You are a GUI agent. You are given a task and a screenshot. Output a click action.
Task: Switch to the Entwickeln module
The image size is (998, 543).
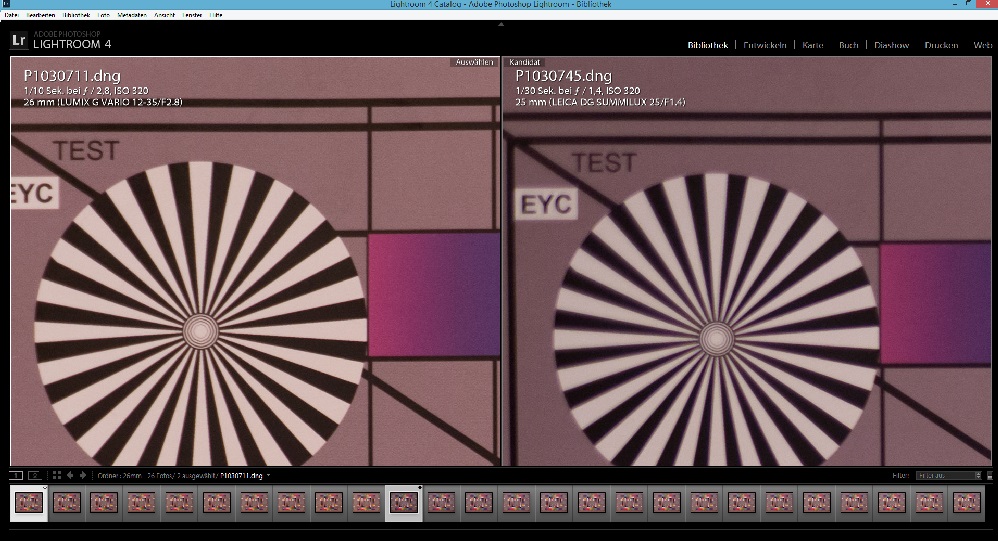click(x=765, y=45)
